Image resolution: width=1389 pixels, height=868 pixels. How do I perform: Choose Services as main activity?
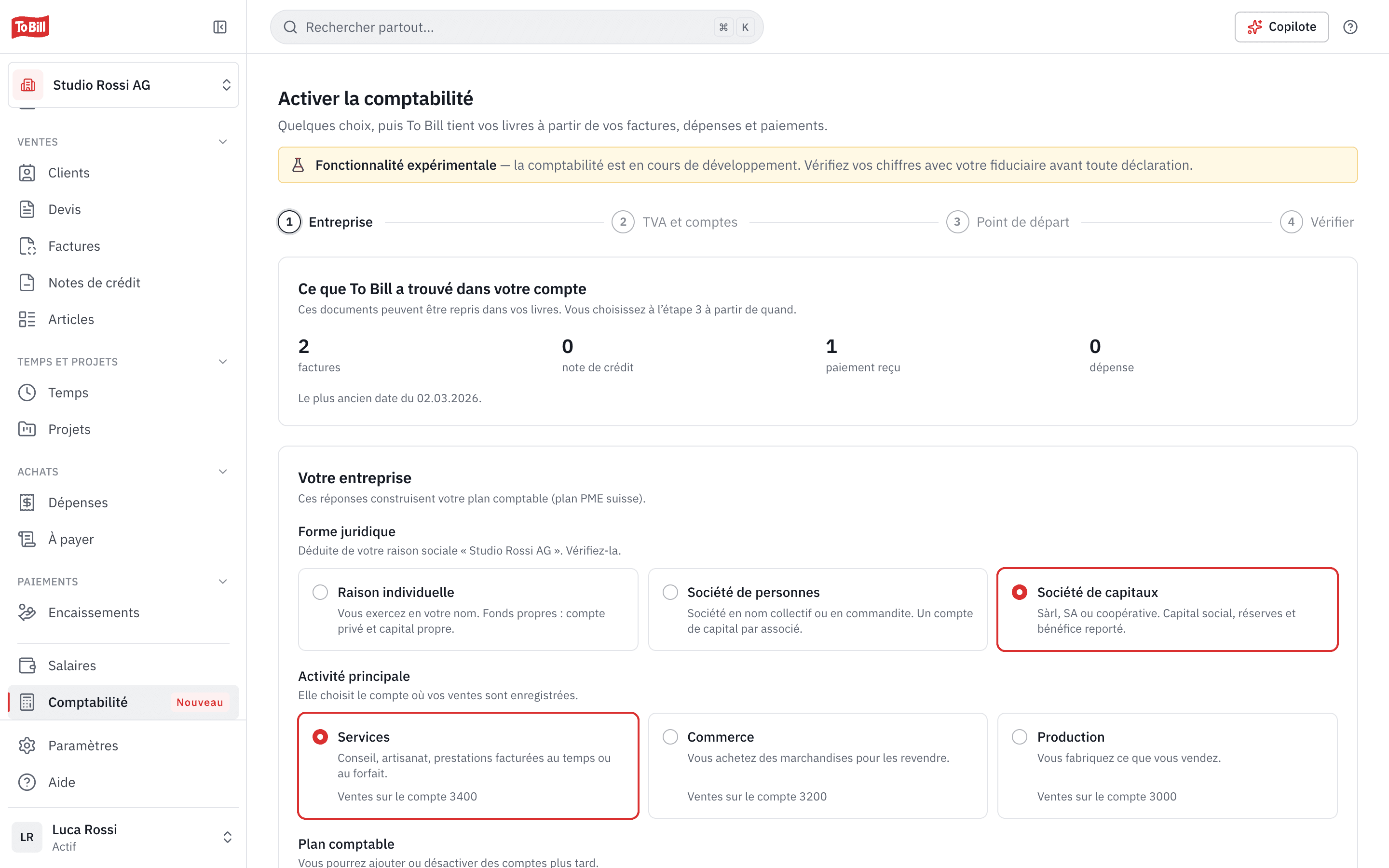click(468, 766)
